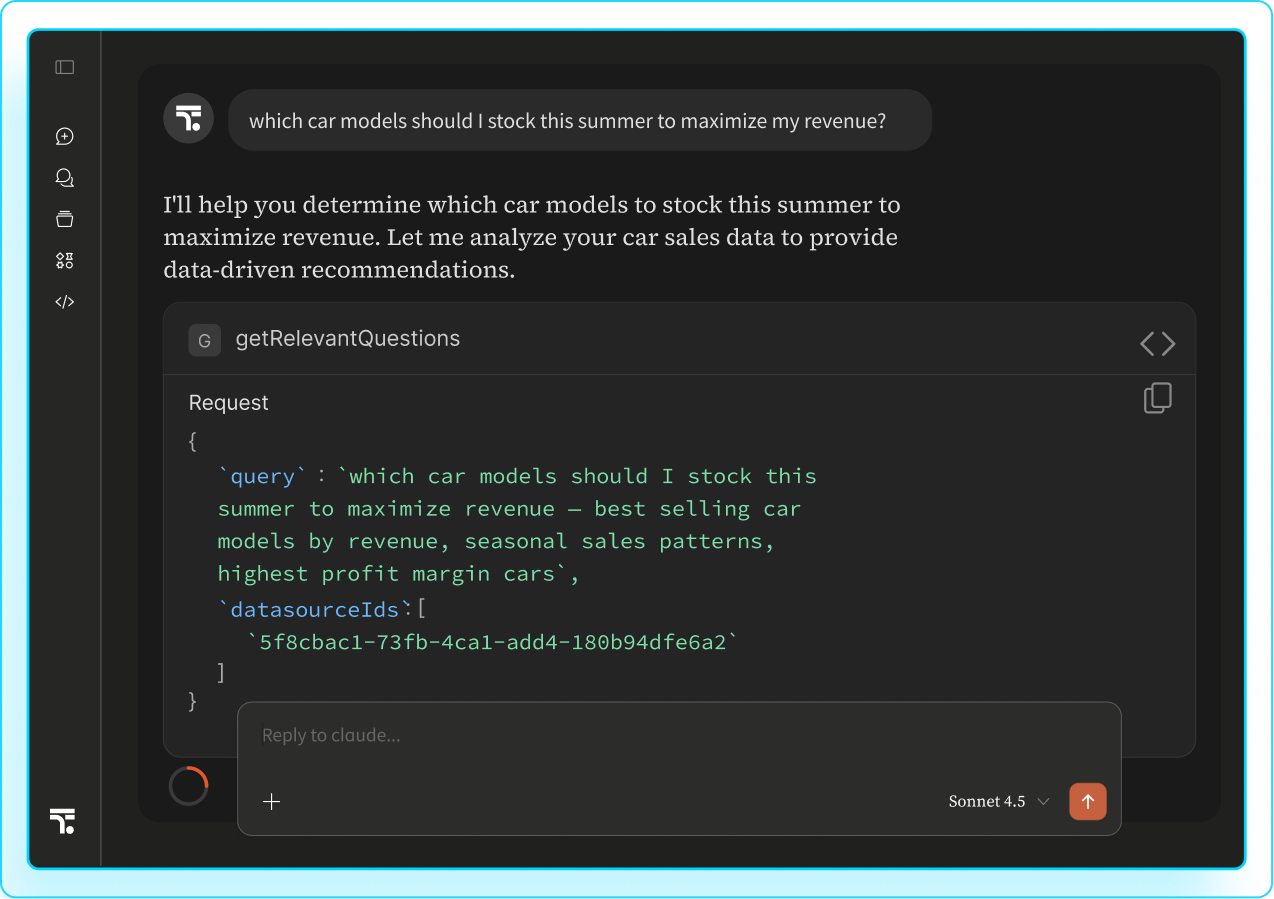This screenshot has width=1274, height=899.
Task: Expand the getRelevantQuestions tool call header
Action: point(348,339)
